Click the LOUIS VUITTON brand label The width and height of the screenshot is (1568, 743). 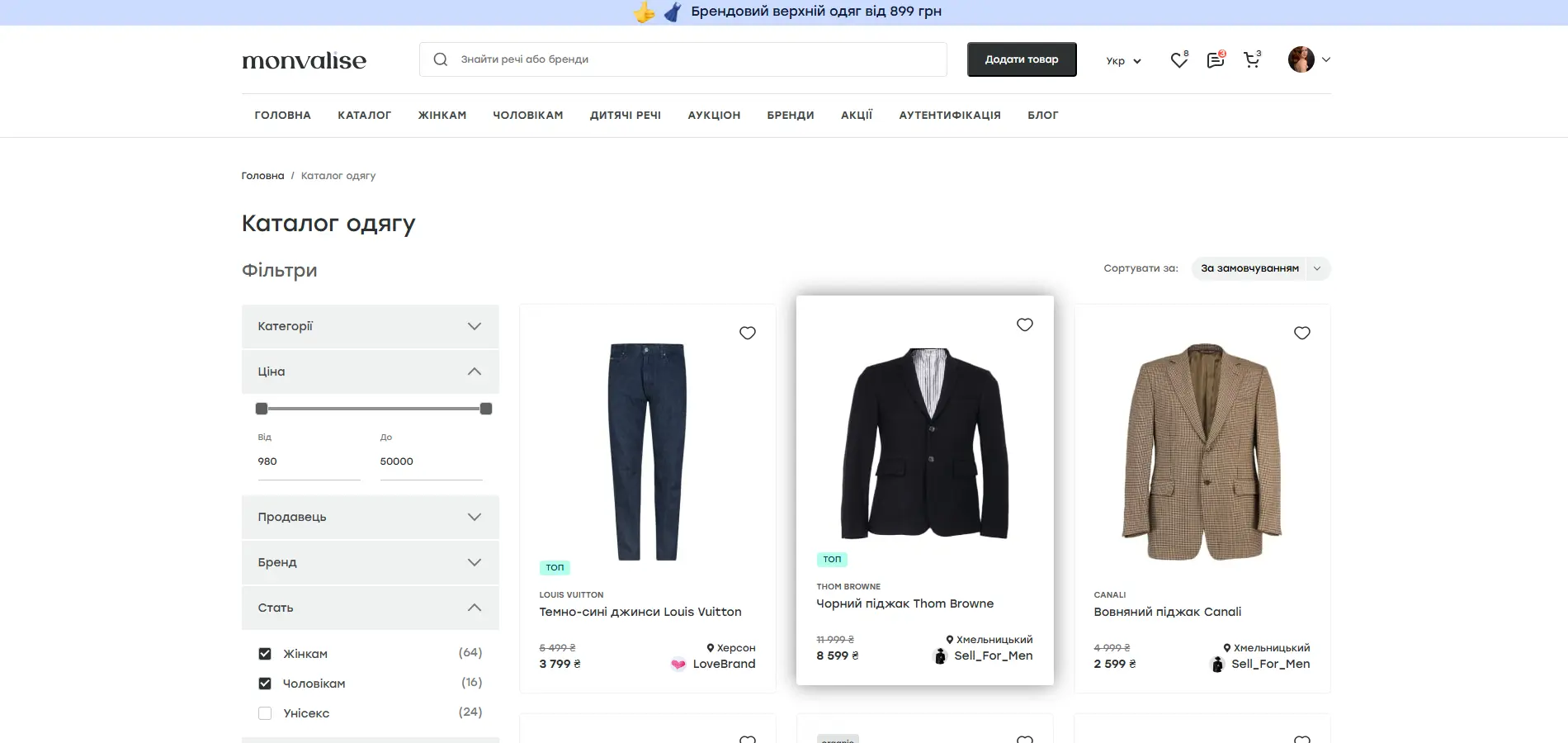571,595
